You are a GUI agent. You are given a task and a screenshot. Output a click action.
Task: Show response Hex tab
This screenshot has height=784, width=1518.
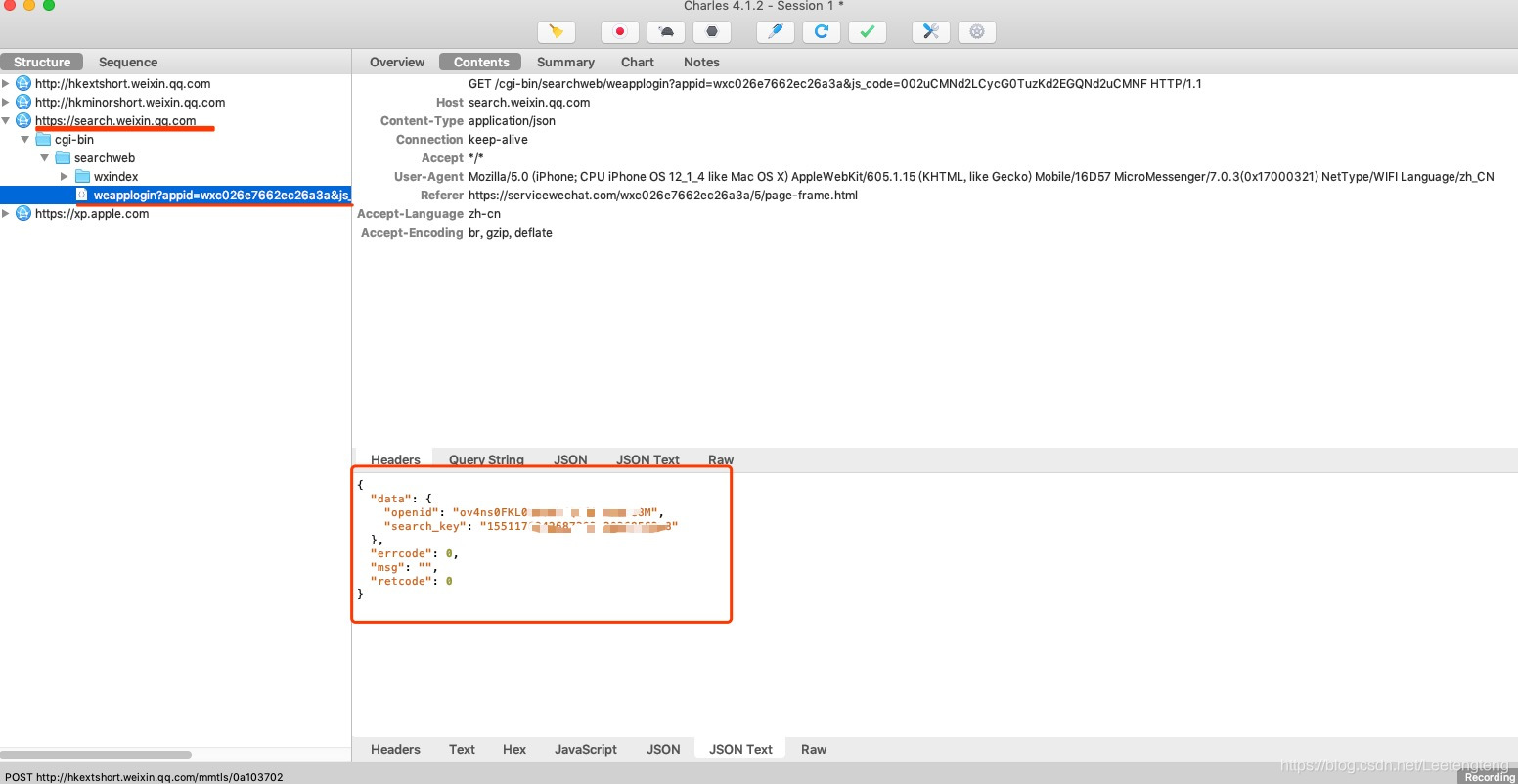coord(514,749)
